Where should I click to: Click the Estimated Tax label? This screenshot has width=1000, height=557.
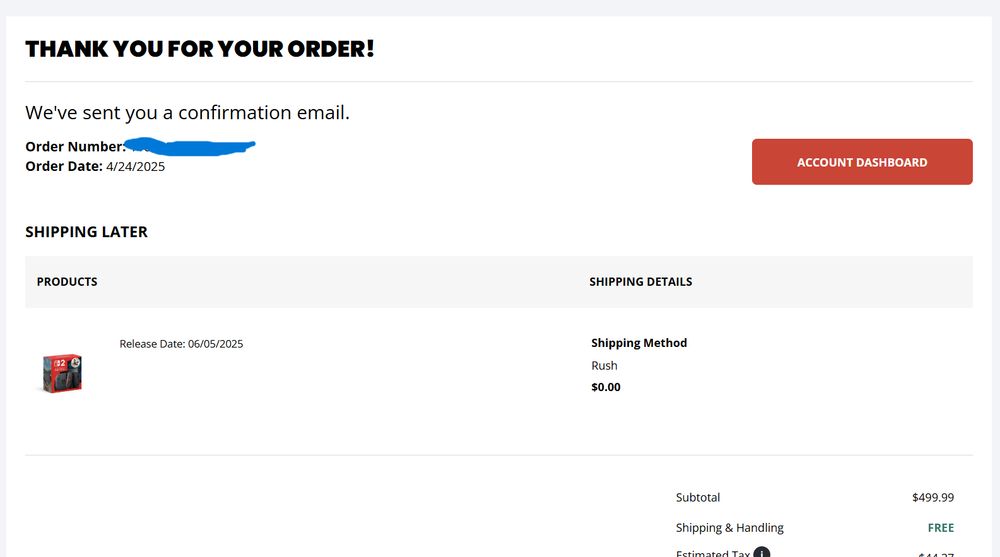712,553
